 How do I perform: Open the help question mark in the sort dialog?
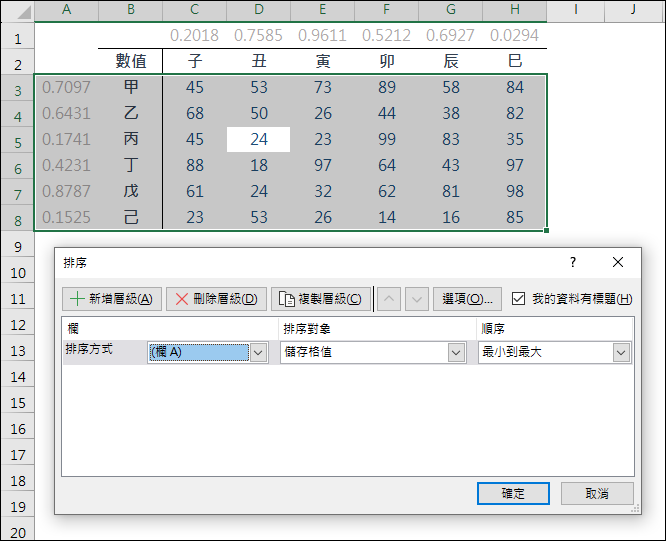(x=573, y=262)
